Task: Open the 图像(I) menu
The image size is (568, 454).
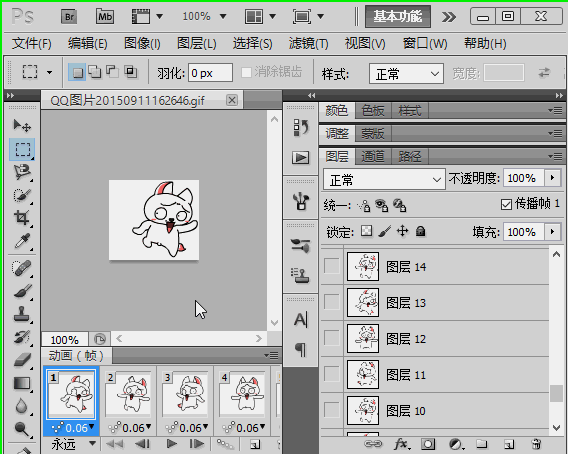Action: [142, 44]
